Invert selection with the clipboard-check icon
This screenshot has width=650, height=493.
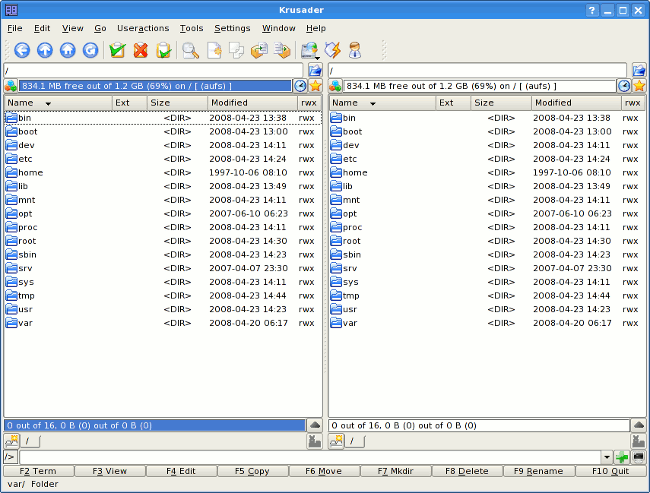click(164, 50)
